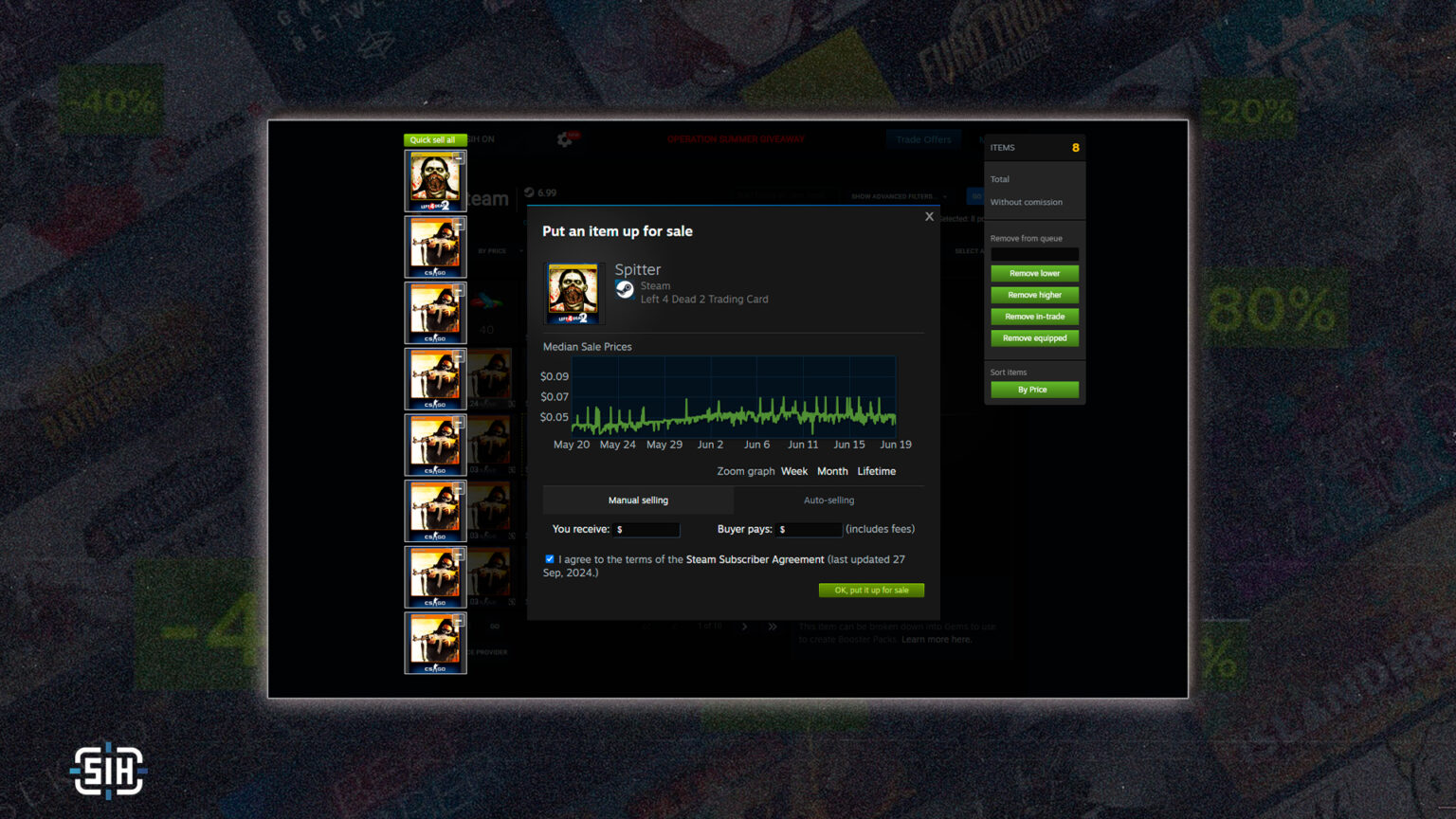
Task: Click the You receive price field
Action: 646,530
